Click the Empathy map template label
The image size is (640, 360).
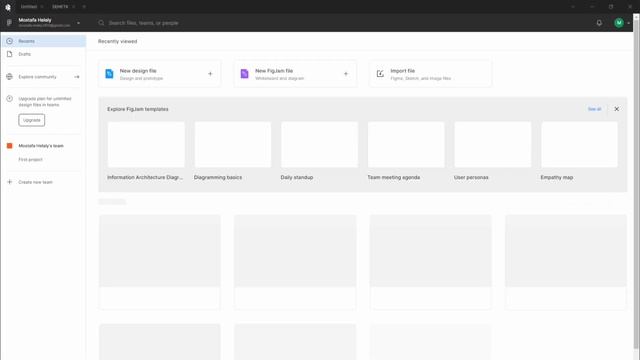[557, 178]
